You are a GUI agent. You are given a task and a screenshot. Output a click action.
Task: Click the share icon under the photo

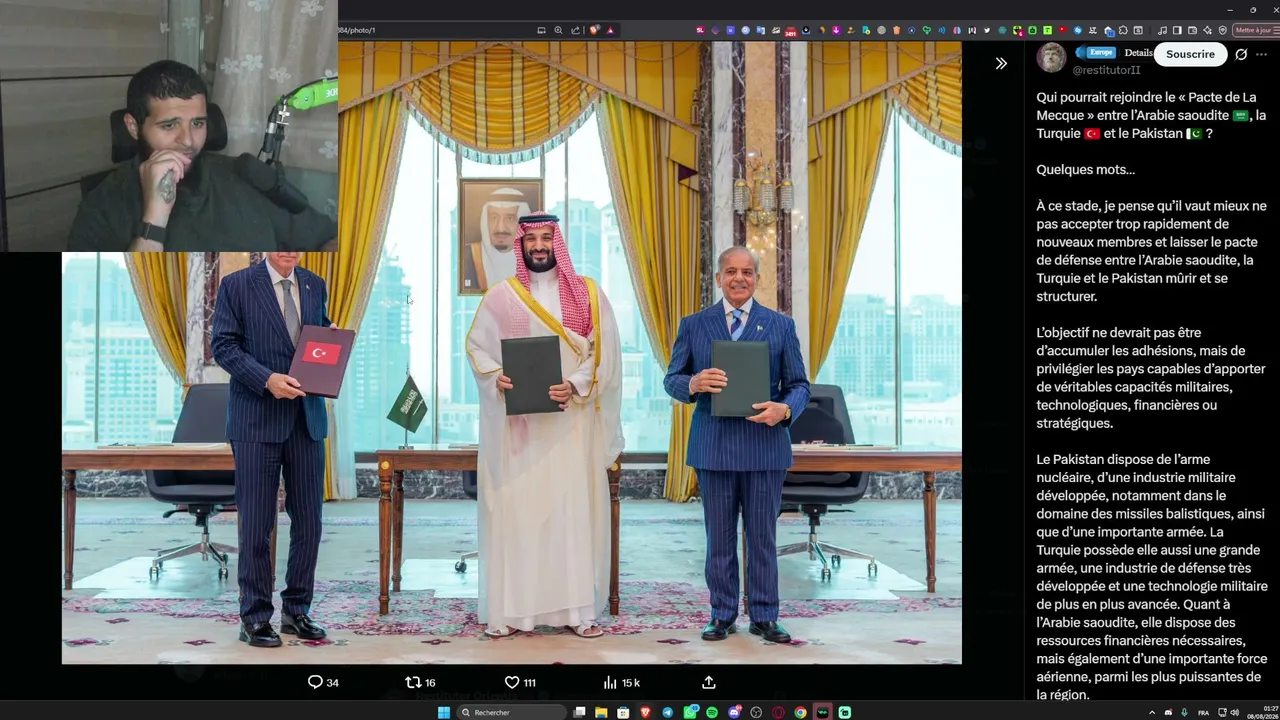(709, 682)
